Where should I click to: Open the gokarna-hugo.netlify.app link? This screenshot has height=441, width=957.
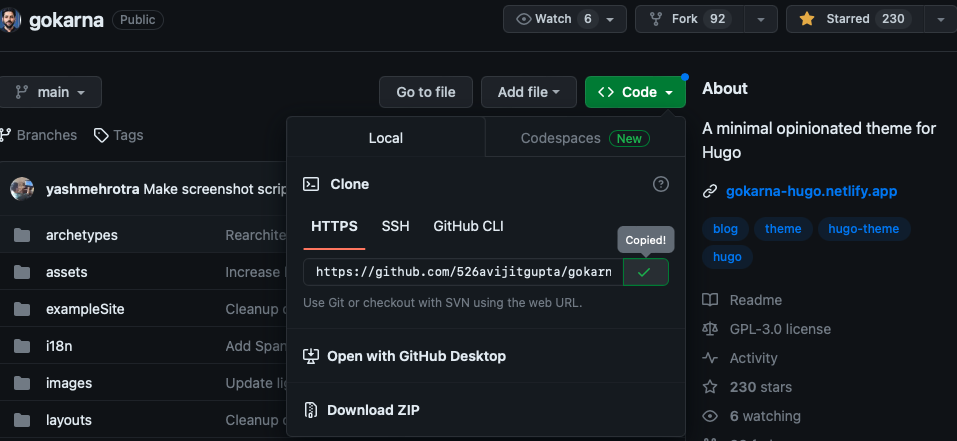[x=811, y=192]
